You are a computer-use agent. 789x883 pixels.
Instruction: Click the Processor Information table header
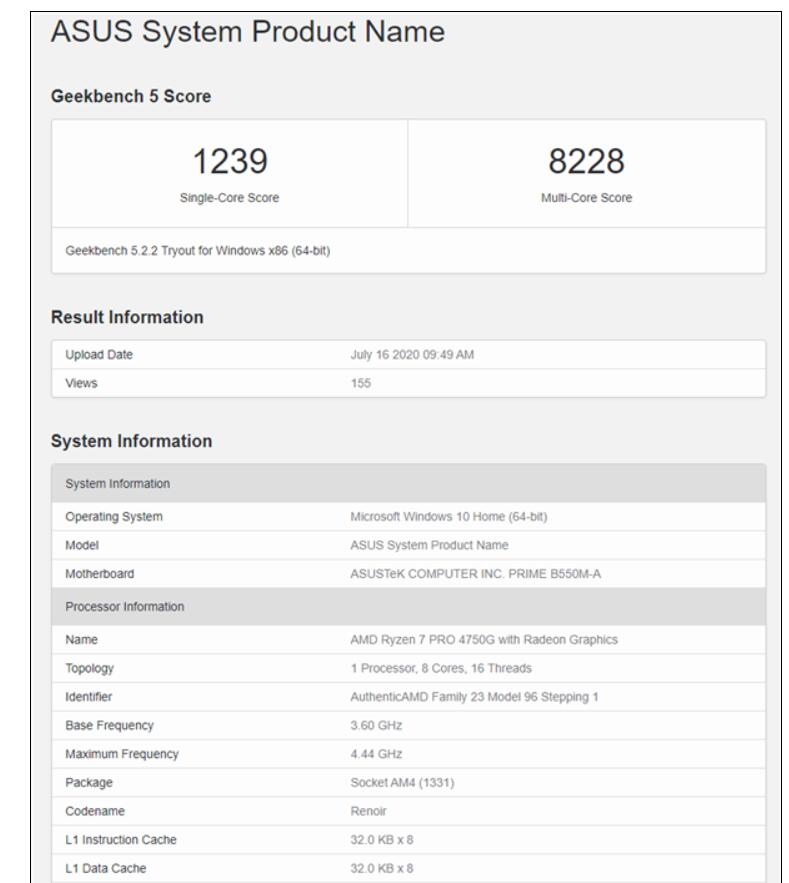[408, 607]
